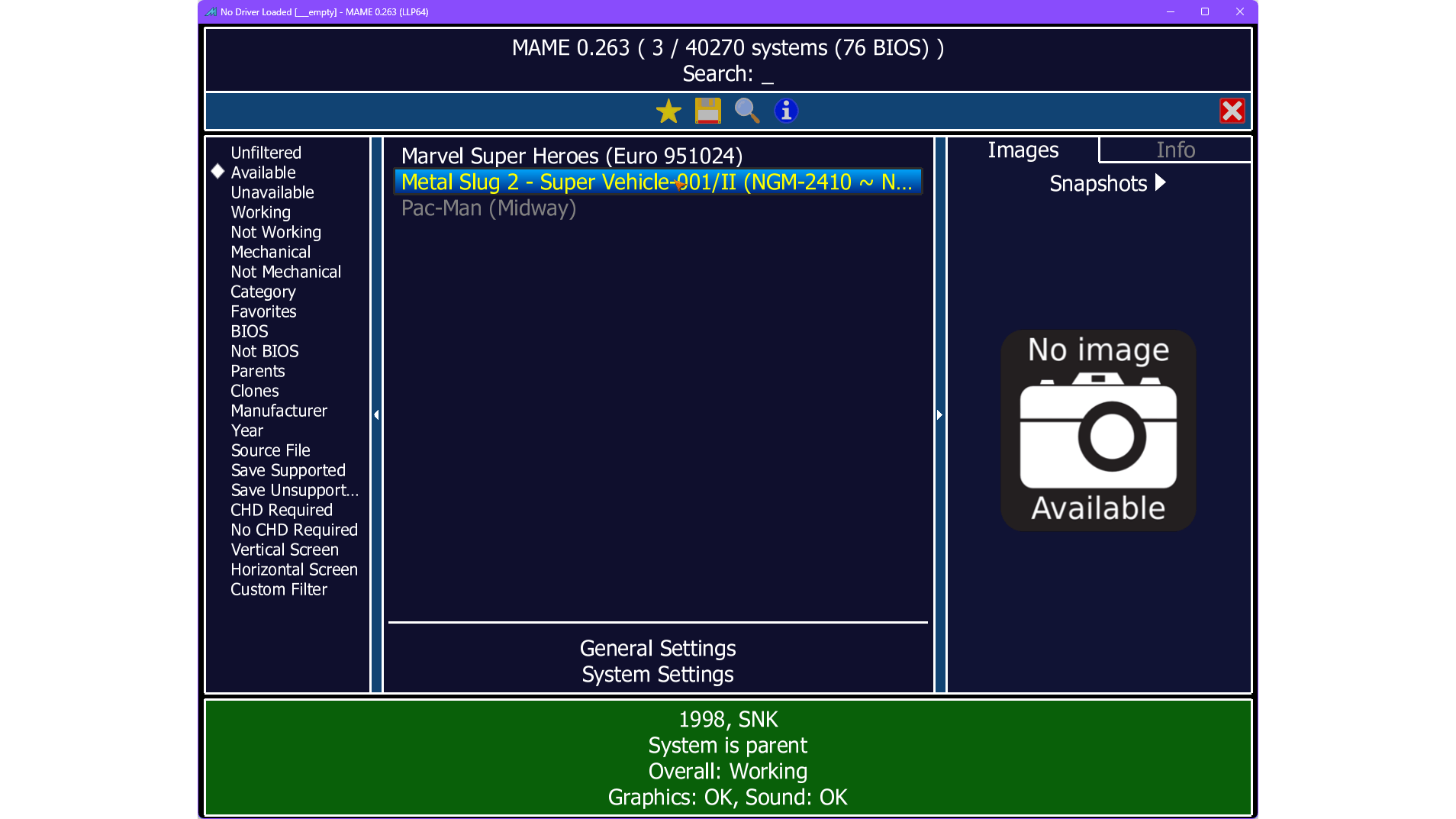Filter systems by Source File

(271, 451)
